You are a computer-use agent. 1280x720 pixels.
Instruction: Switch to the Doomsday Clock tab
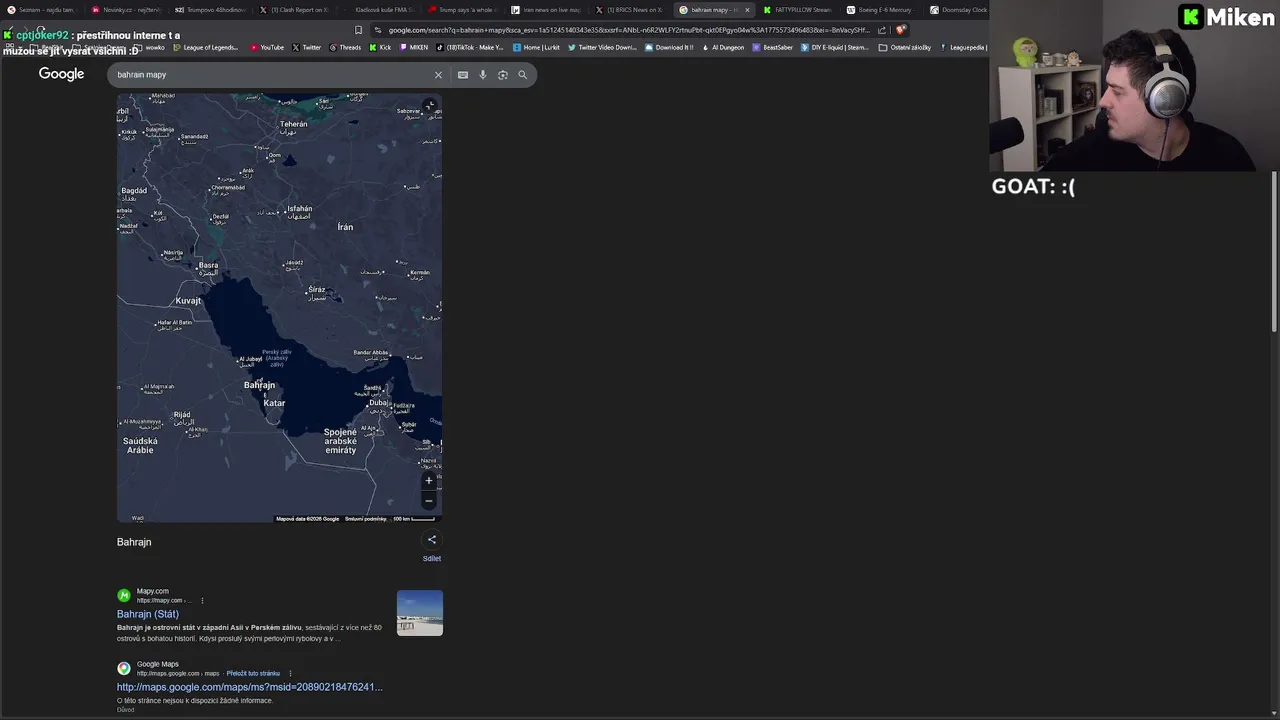[x=958, y=10]
